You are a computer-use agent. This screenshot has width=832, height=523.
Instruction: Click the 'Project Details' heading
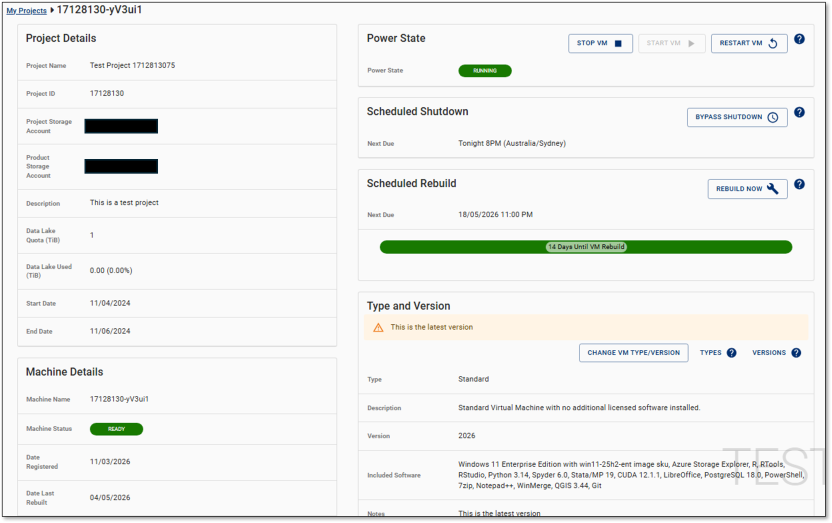pos(61,39)
